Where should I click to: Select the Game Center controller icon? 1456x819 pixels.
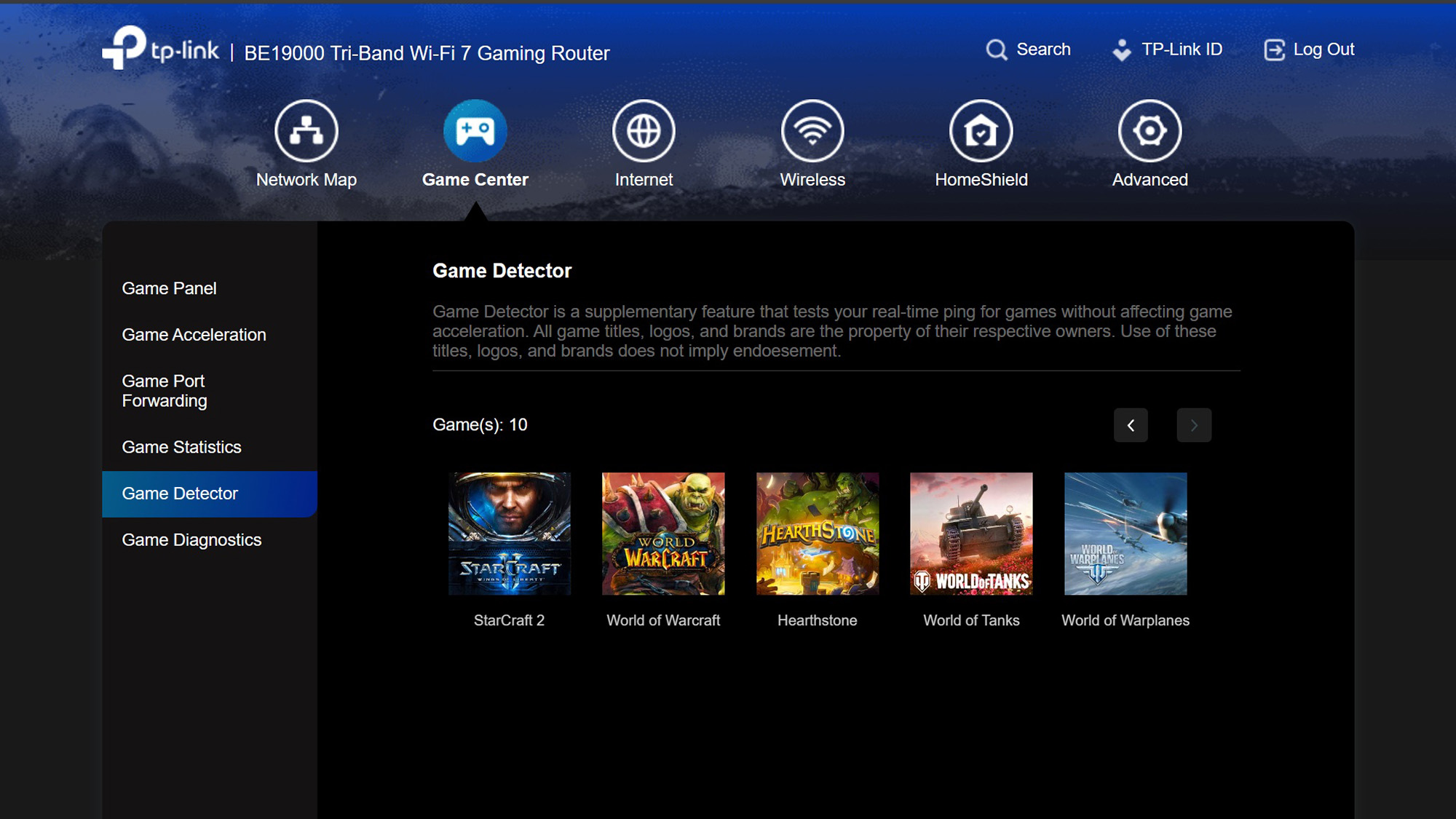click(x=475, y=131)
